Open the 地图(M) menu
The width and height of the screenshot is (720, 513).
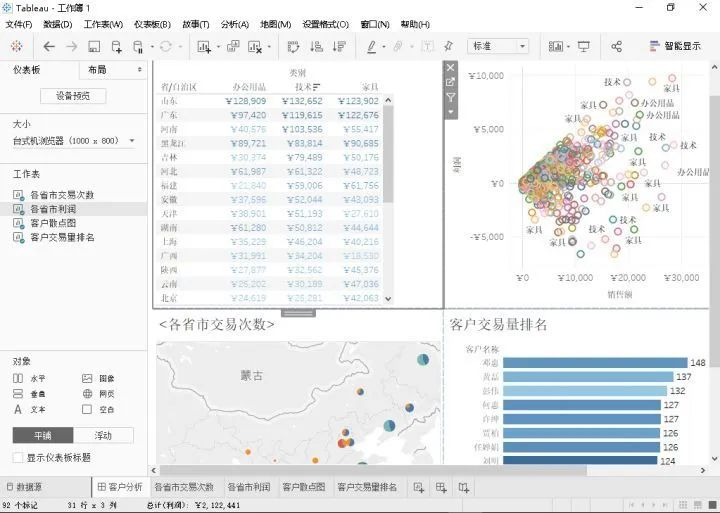(x=276, y=24)
